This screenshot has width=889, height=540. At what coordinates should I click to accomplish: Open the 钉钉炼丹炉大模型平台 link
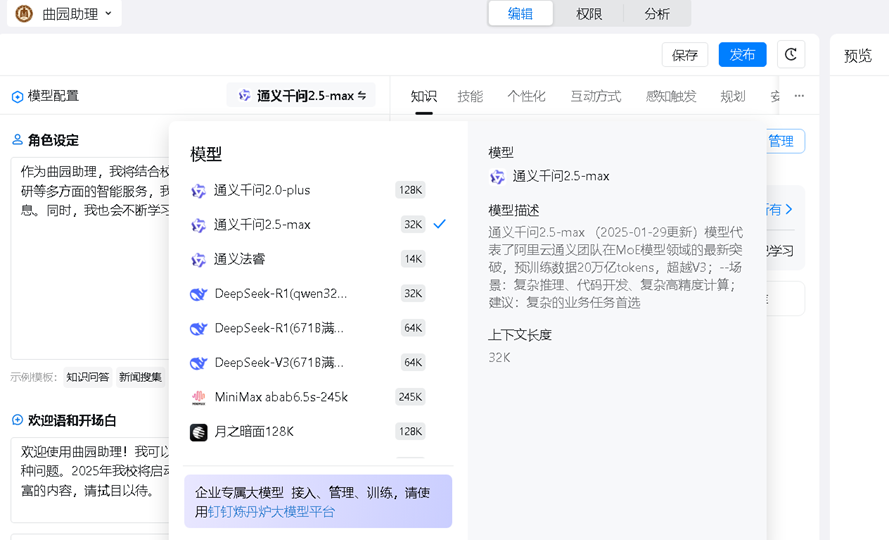(271, 511)
